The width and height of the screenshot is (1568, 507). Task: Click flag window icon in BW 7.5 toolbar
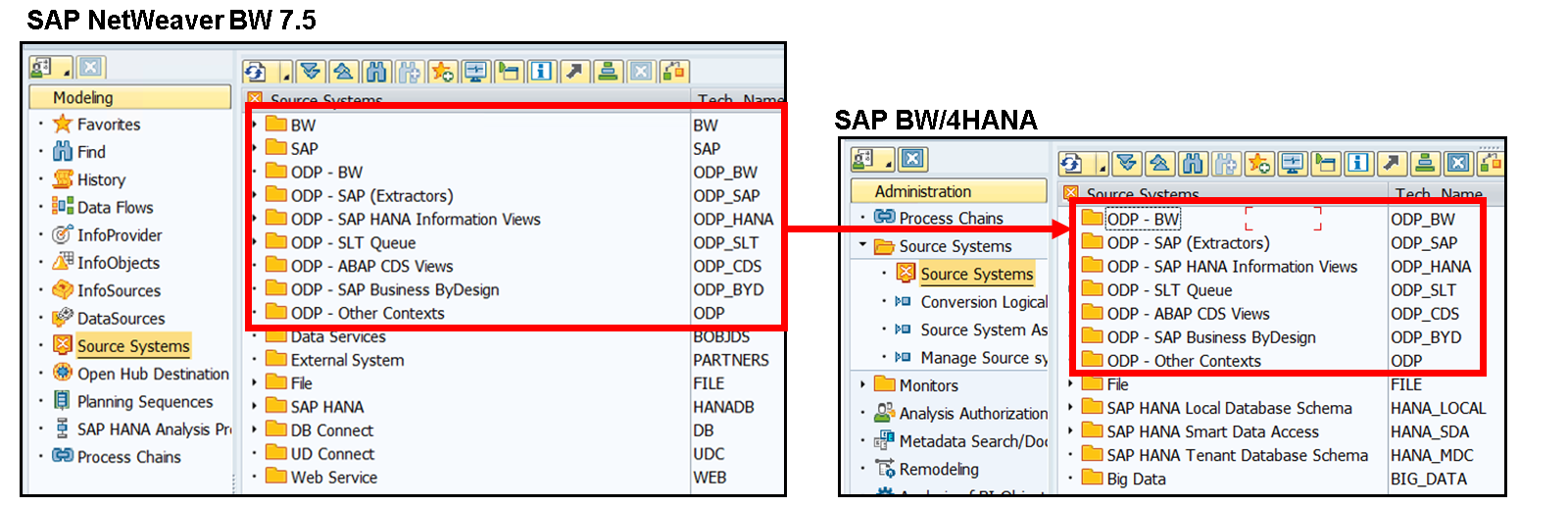click(x=509, y=72)
